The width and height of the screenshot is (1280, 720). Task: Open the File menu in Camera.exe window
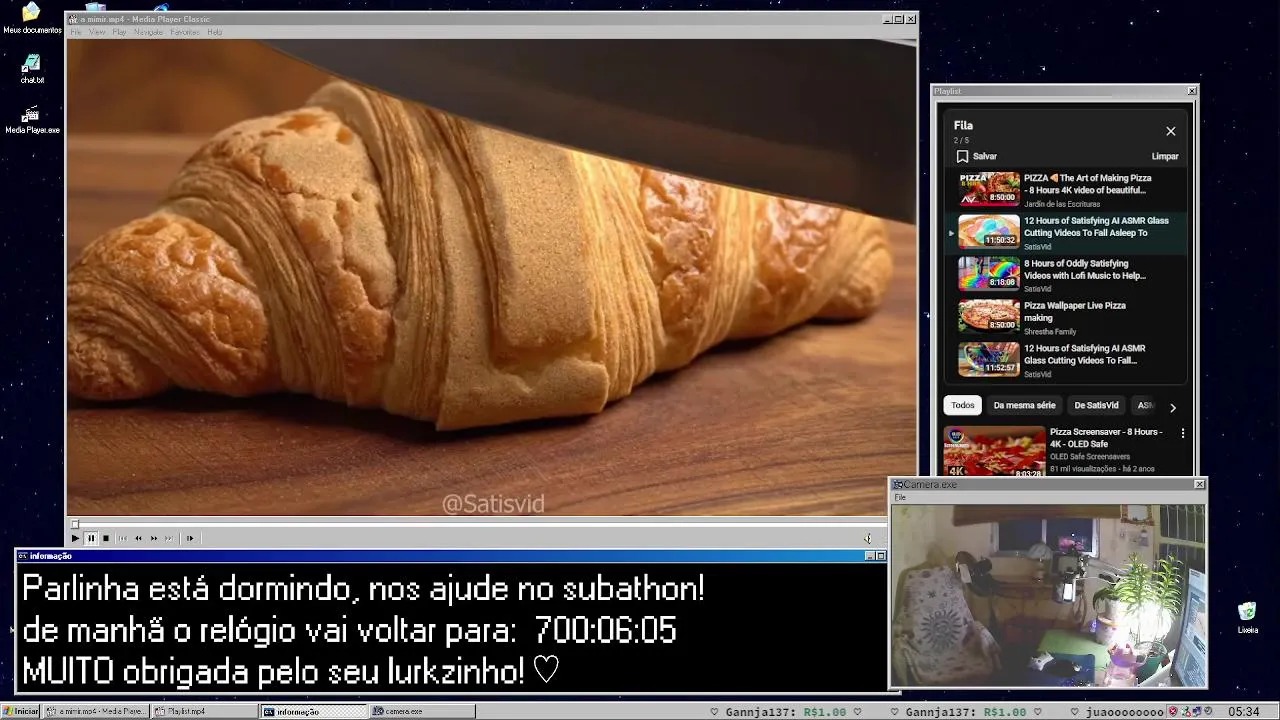[900, 497]
